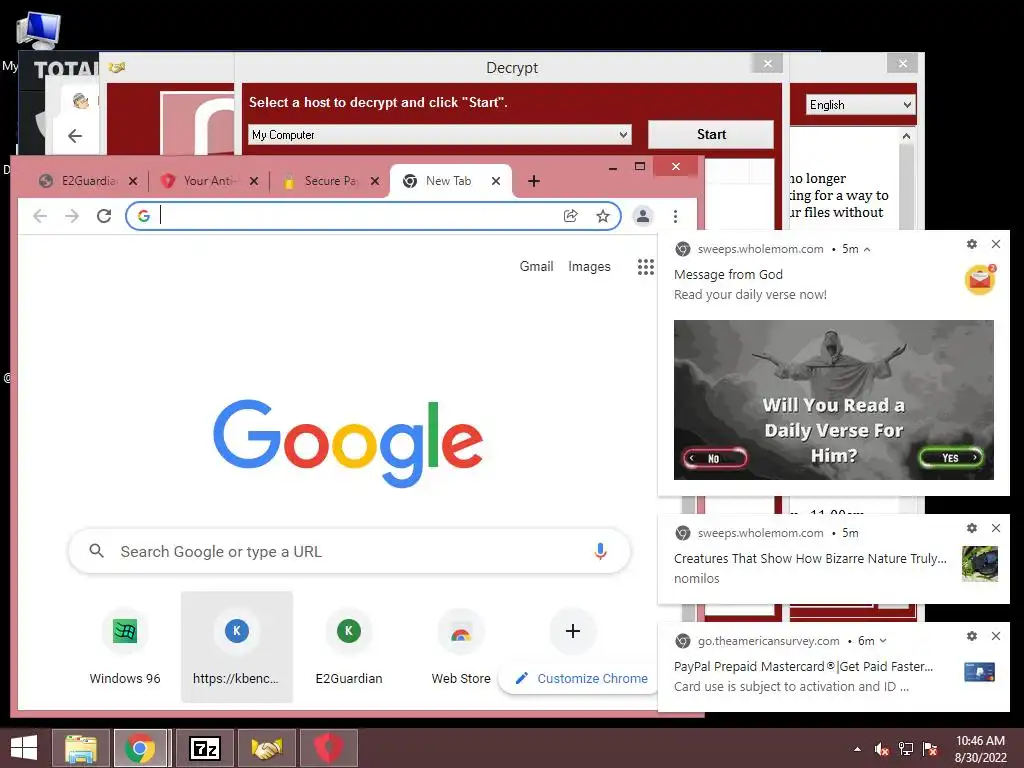Viewport: 1024px width, 768px height.
Task: Reload the page in Chrome
Action: [104, 216]
